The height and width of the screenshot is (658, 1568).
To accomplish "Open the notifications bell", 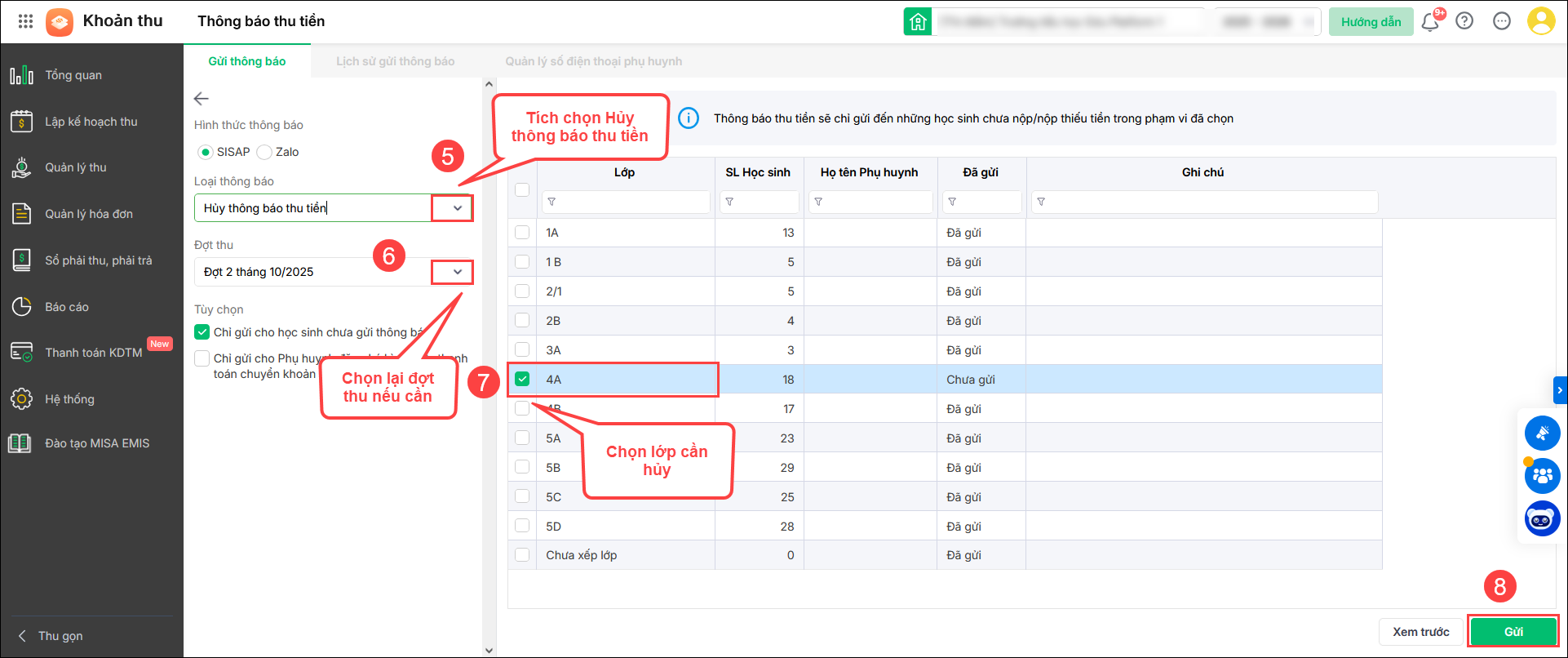I will [1430, 21].
